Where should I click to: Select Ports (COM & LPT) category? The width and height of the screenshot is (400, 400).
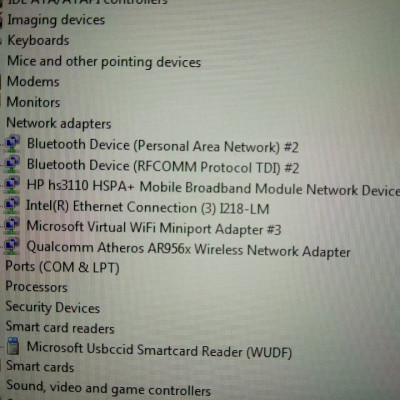(x=62, y=267)
